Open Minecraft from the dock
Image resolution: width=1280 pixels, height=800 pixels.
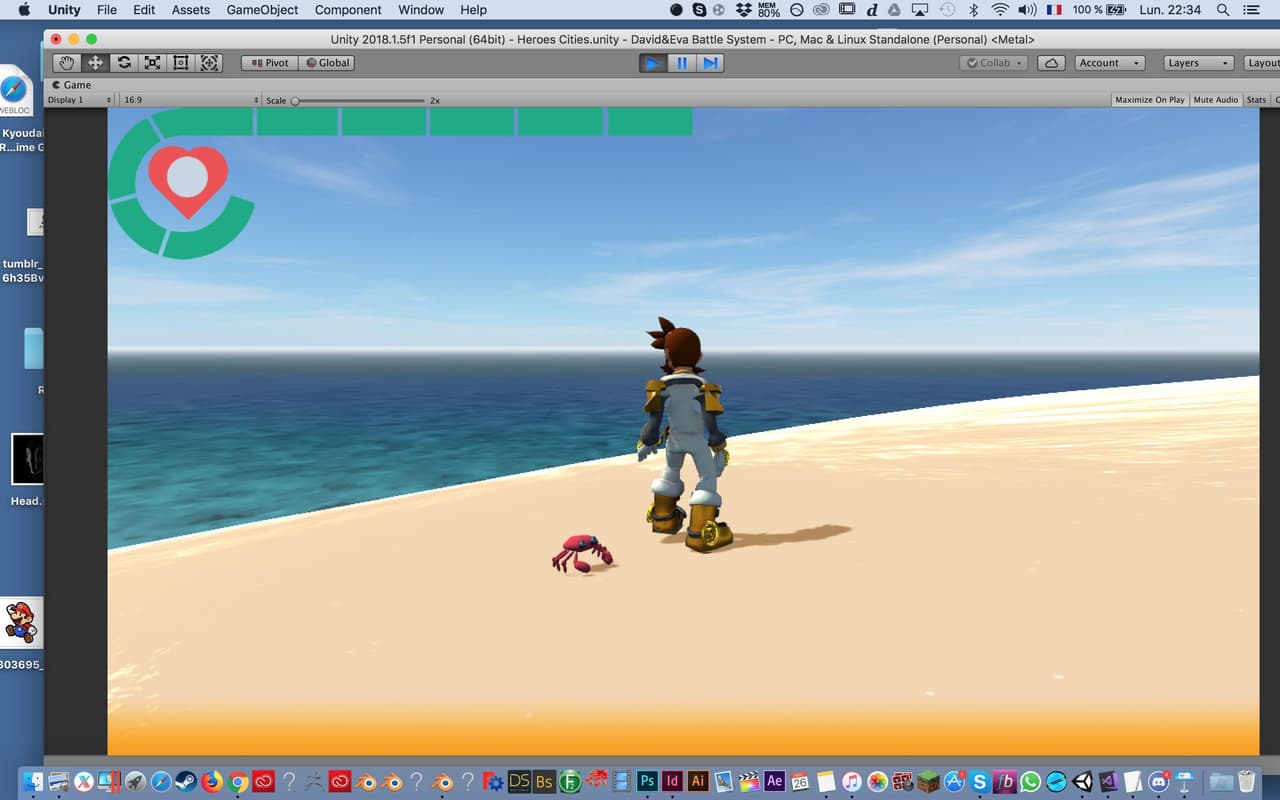(x=929, y=781)
